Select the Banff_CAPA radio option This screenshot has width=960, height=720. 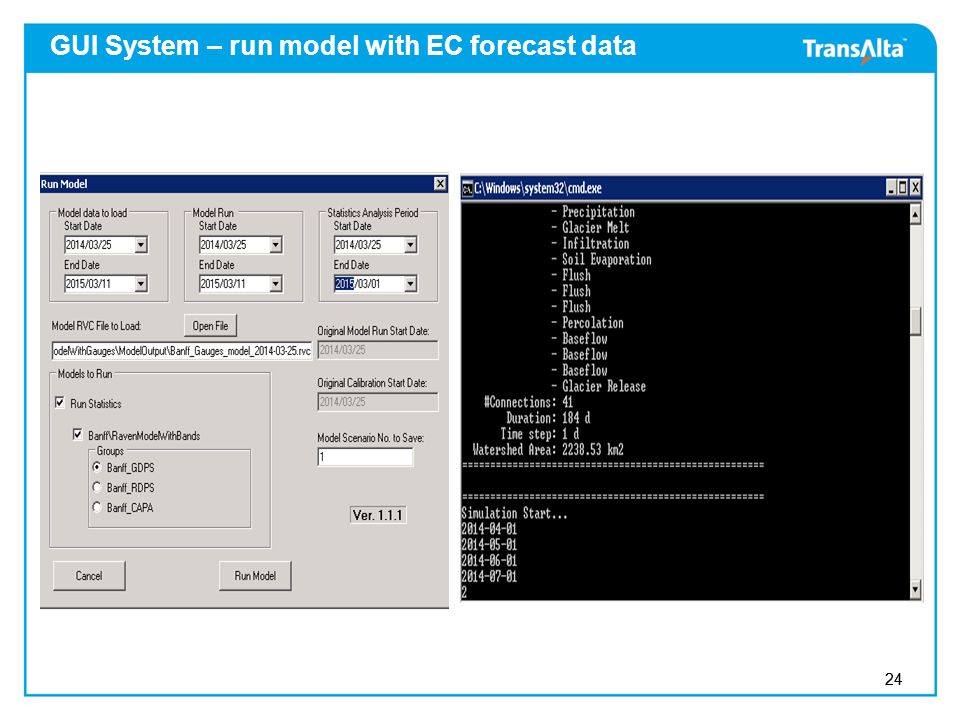(97, 507)
